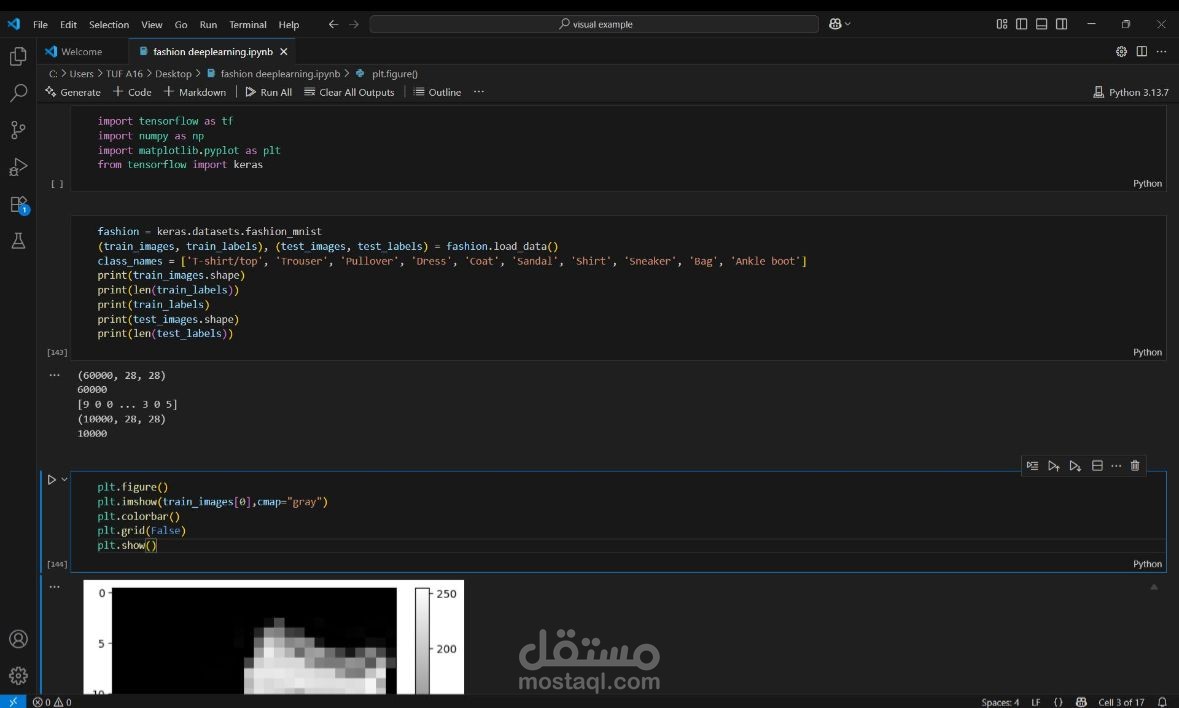Click the 'LF' end-of-line indicator
This screenshot has width=1179, height=708.
click(x=1035, y=702)
